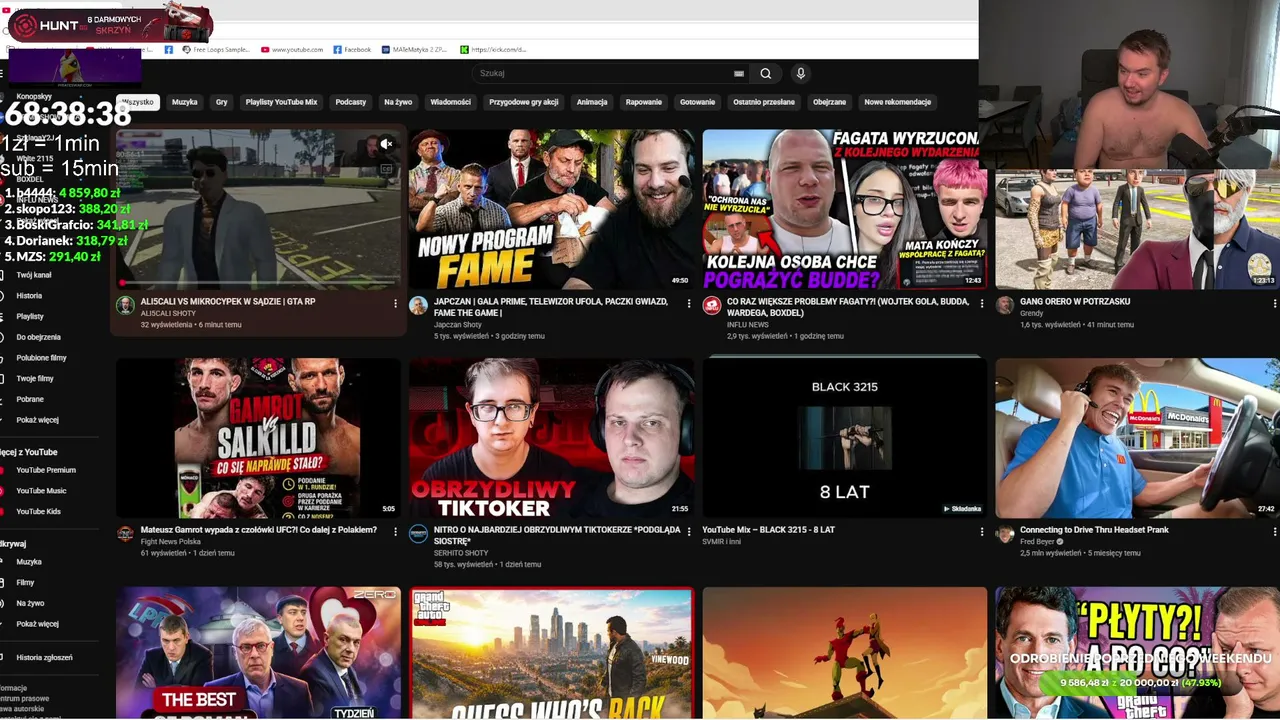This screenshot has width=1280, height=720.
Task: Open three-dot menu for Fagata problems video
Action: [x=981, y=303]
